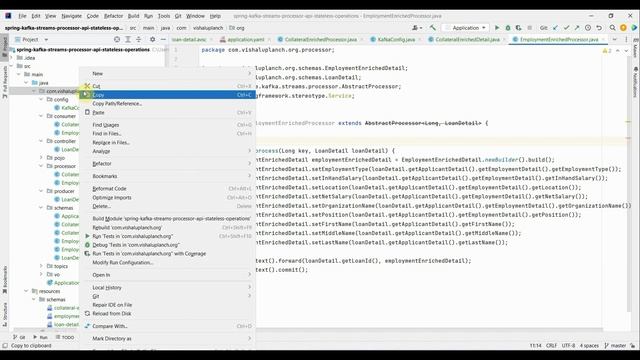Click the CRLF line separator widget
640x360 pixels.
pyautogui.click(x=551, y=345)
